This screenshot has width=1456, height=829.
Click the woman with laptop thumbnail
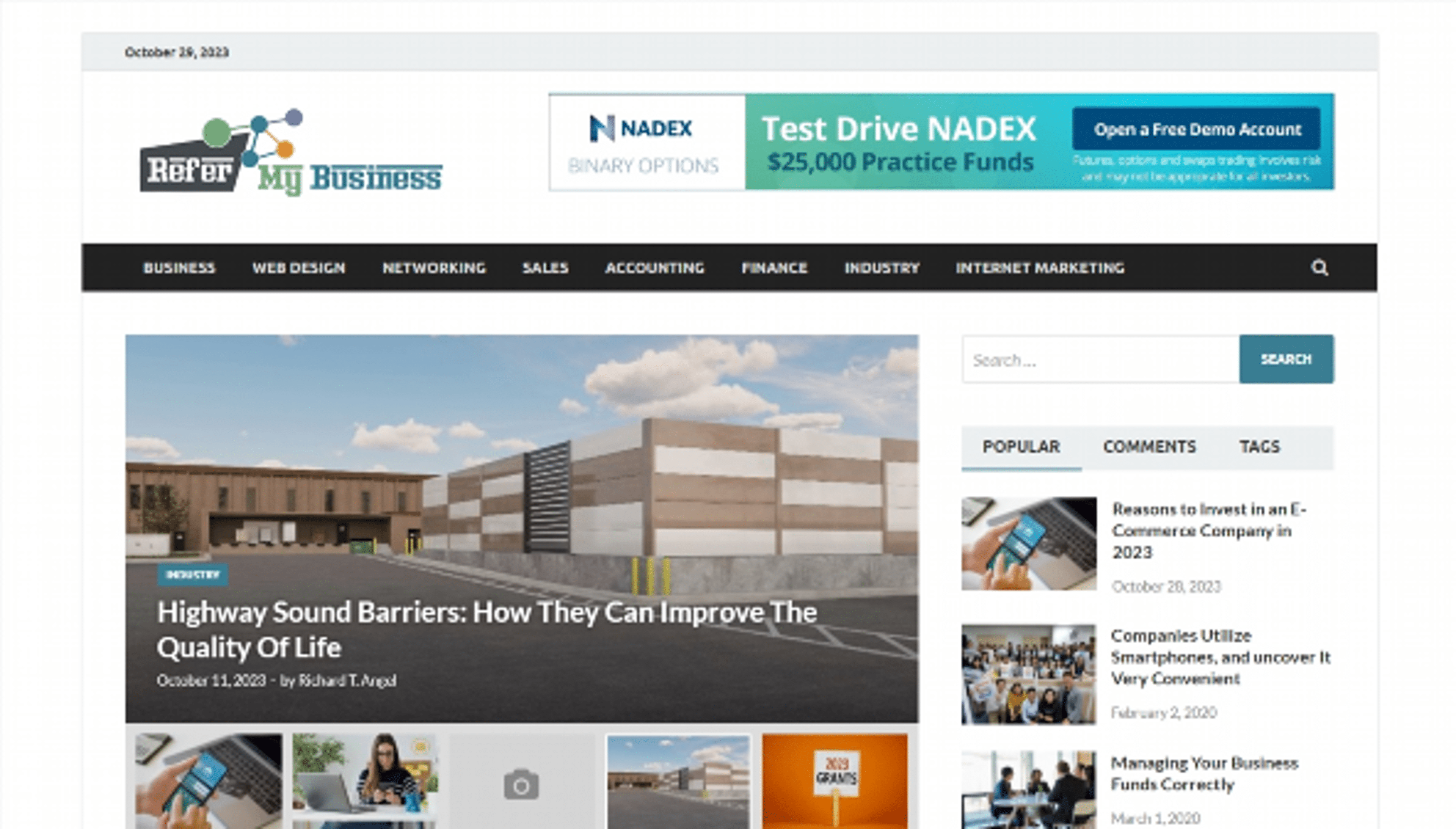(x=365, y=780)
